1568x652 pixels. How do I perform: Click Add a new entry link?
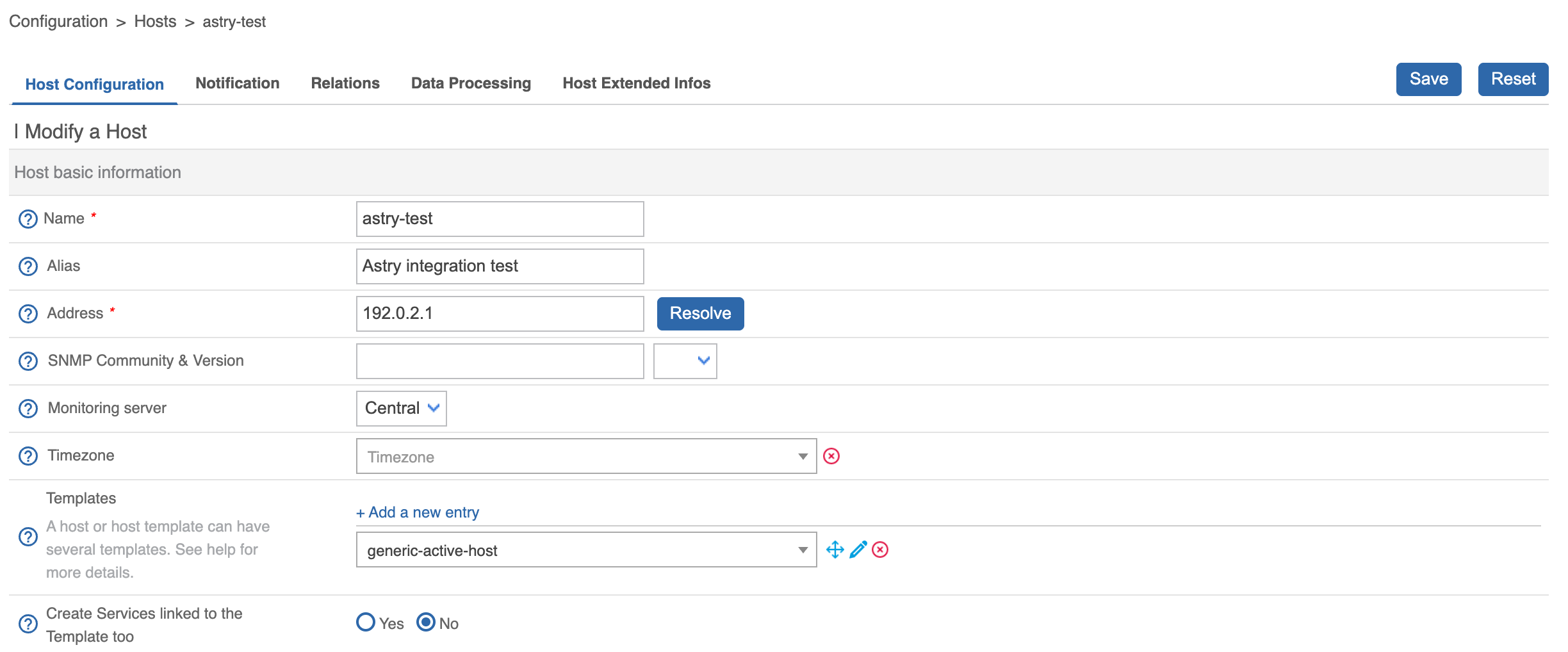(x=418, y=512)
